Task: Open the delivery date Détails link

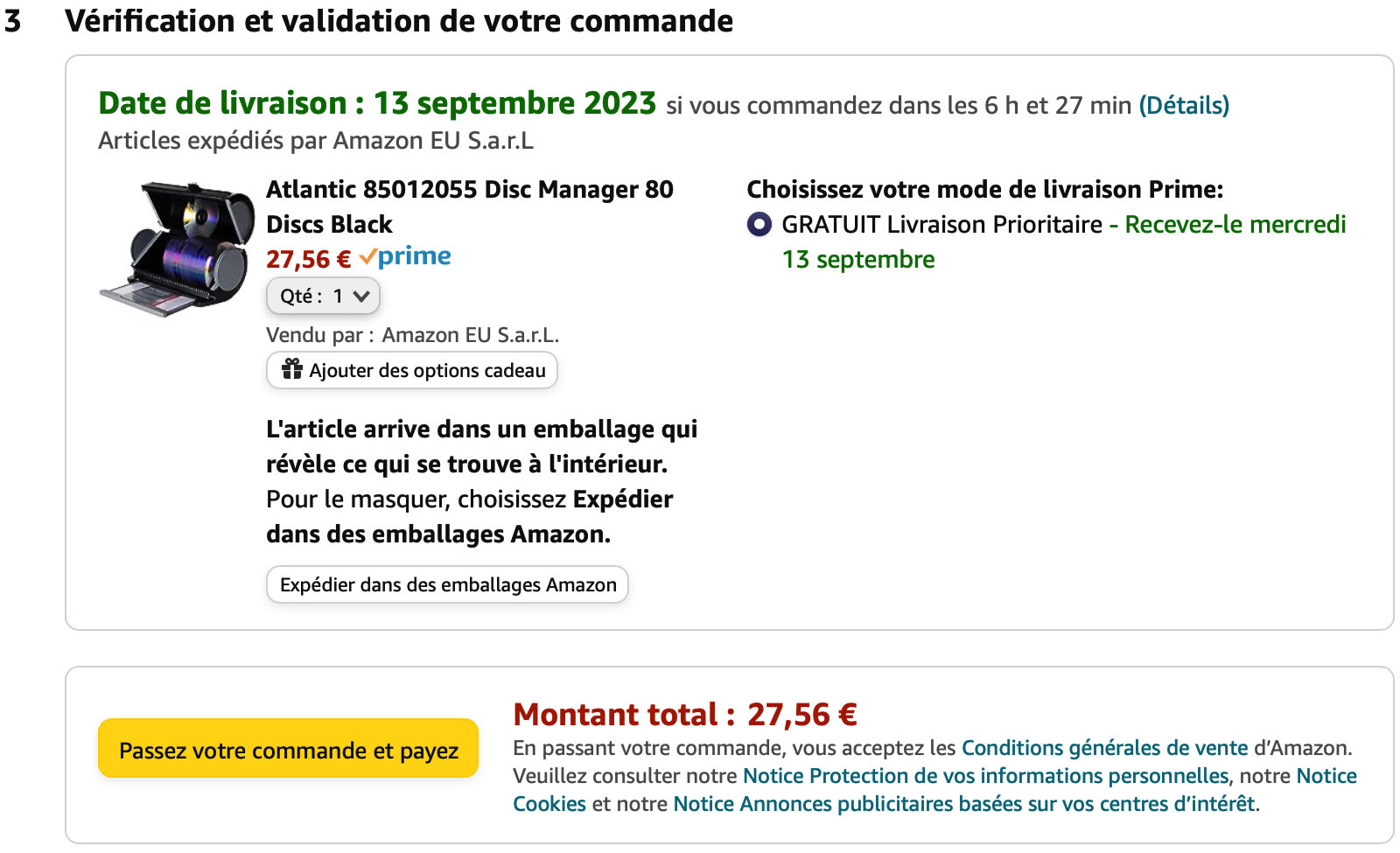Action: click(1183, 106)
